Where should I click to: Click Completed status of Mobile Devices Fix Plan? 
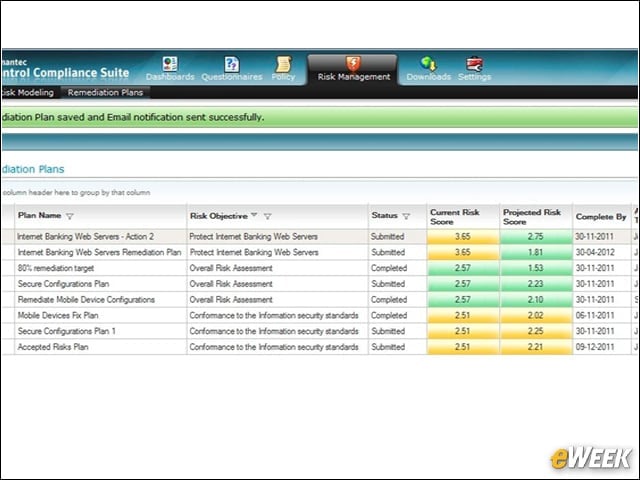389,316
